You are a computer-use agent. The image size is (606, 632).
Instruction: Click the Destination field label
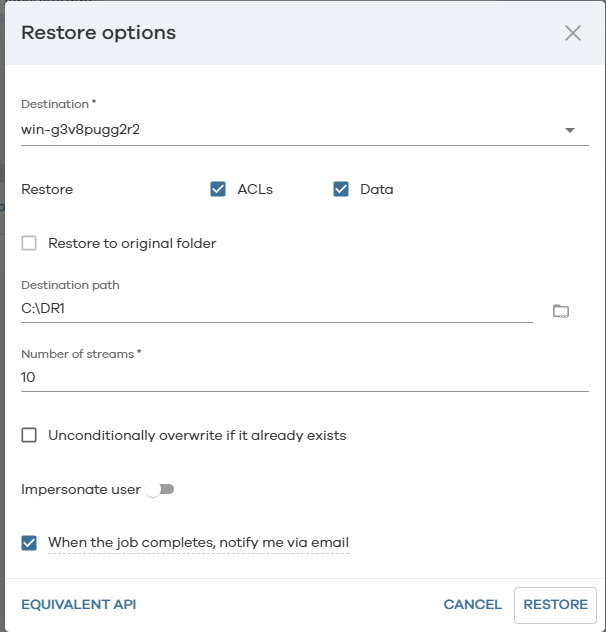coord(58,104)
